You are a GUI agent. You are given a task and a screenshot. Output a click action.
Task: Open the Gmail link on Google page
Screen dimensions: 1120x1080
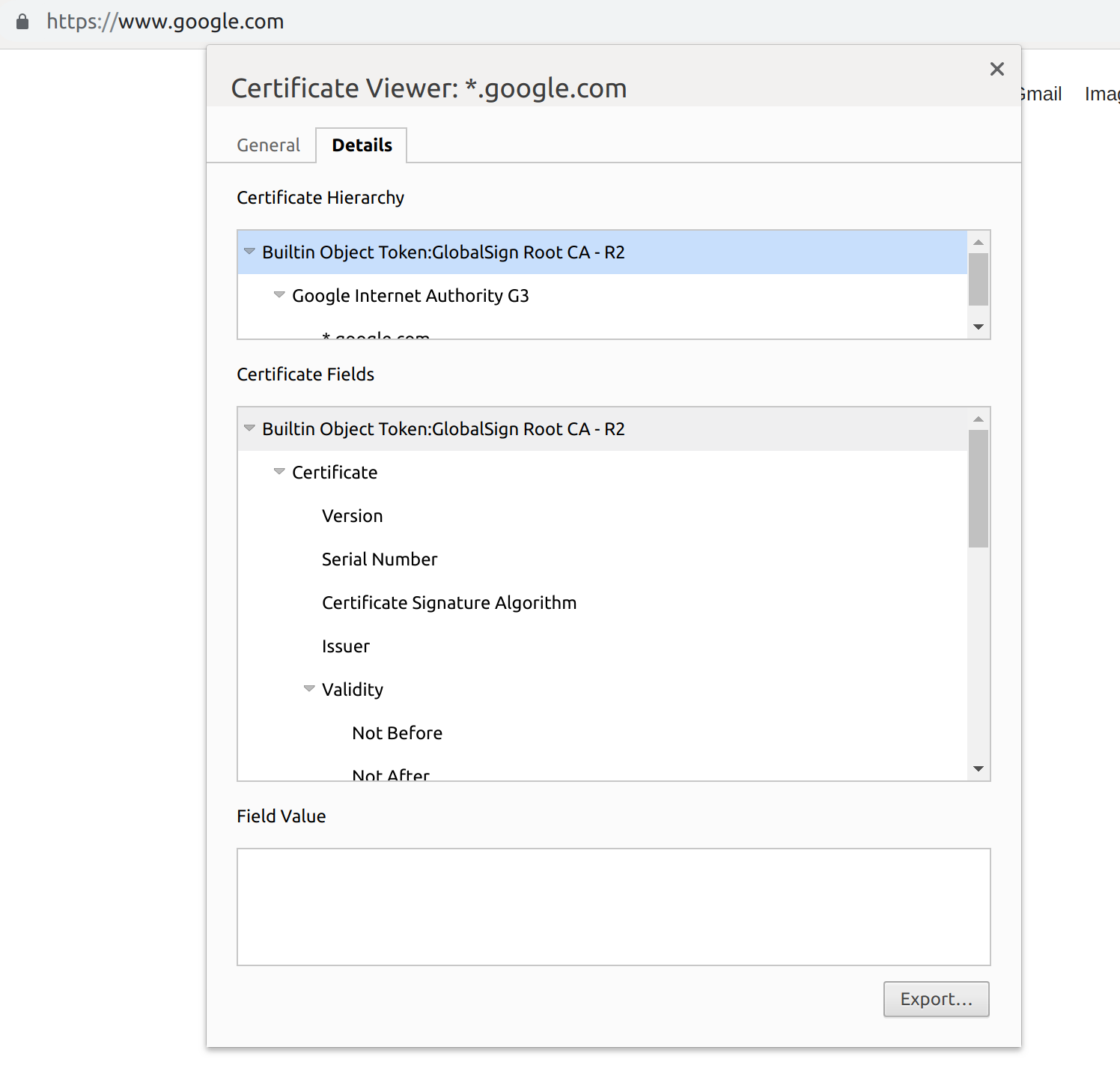click(x=1041, y=94)
